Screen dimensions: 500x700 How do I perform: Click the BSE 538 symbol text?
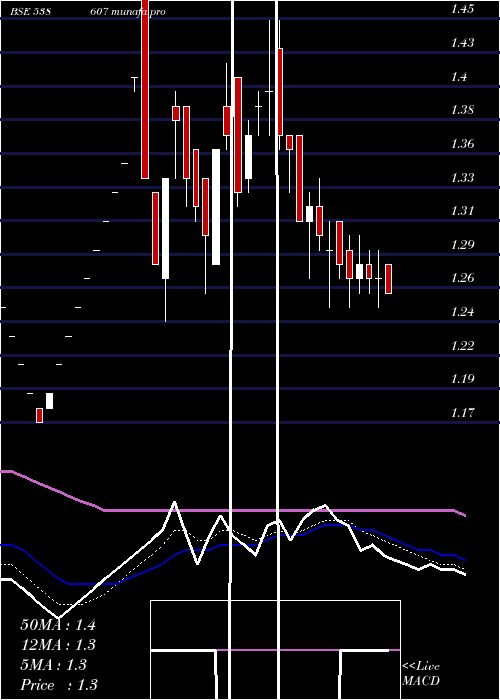tap(30, 12)
